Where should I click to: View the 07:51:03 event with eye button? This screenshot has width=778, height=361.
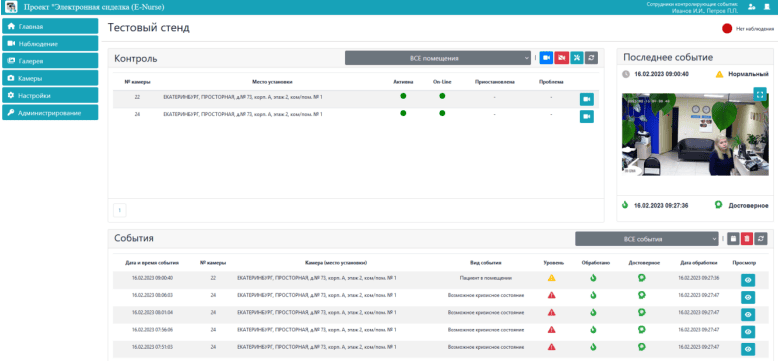[748, 349]
